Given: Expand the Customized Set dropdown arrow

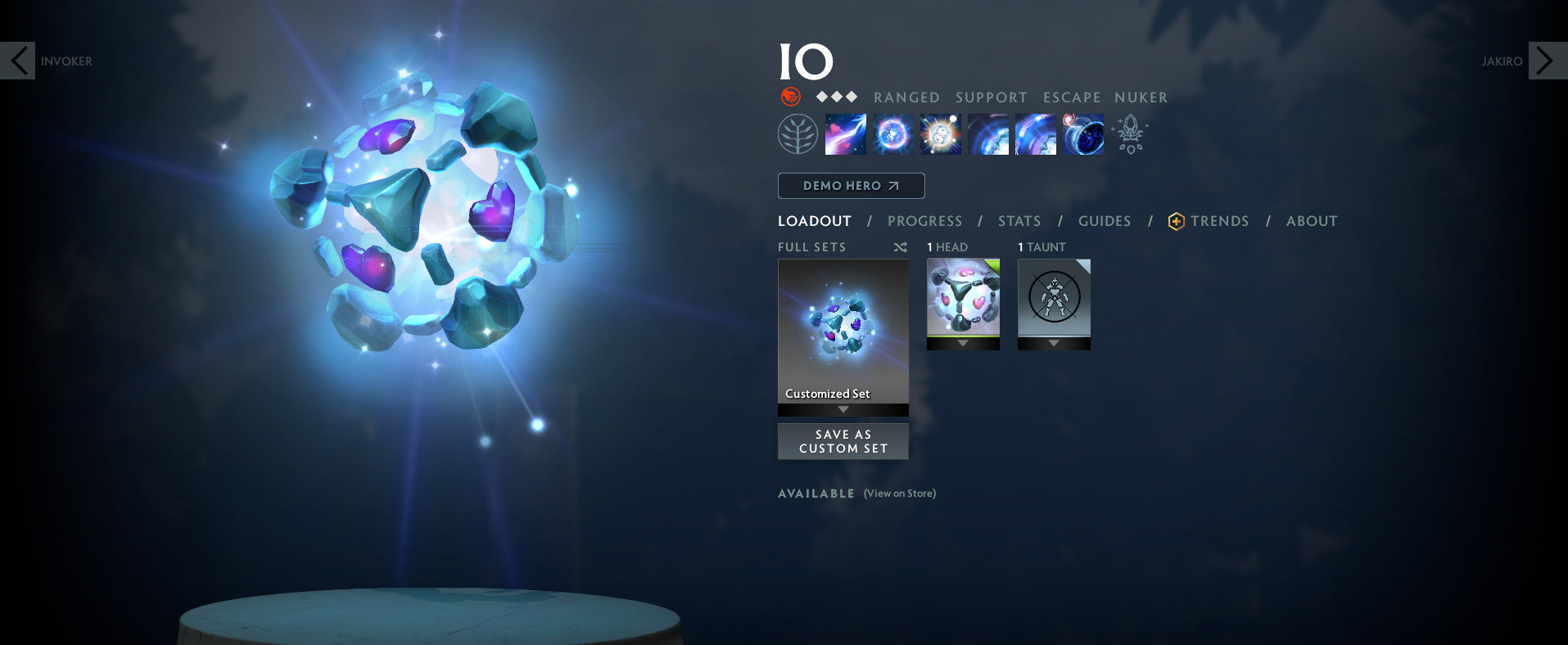Looking at the screenshot, I should click(x=843, y=409).
